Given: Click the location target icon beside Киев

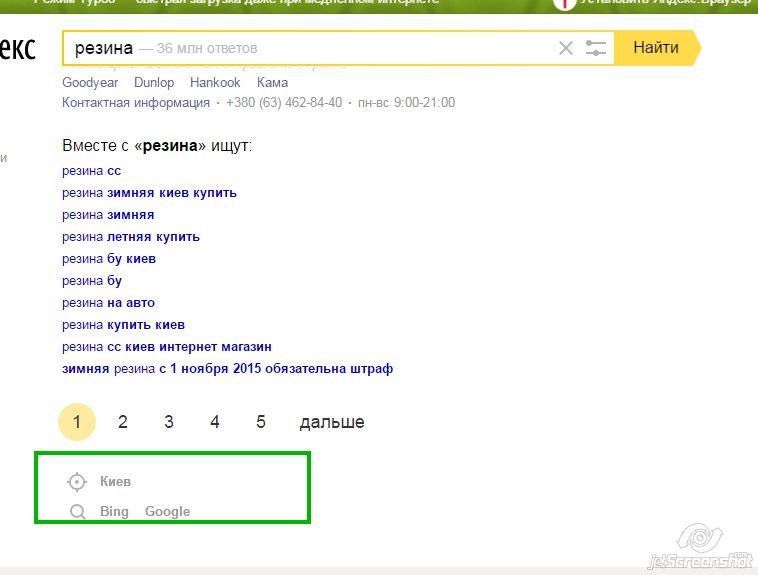Looking at the screenshot, I should tap(77, 482).
